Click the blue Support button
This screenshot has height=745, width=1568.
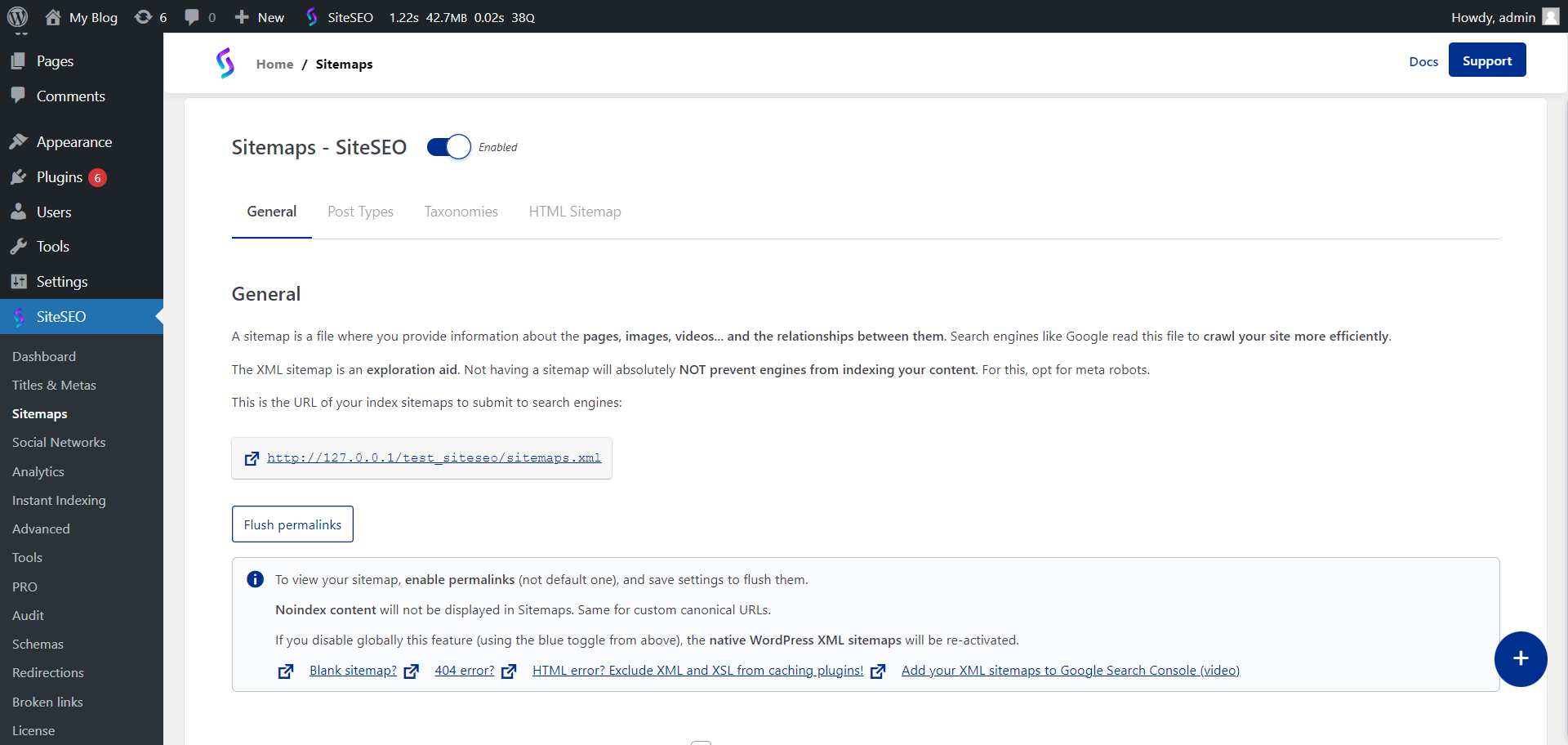tap(1487, 60)
